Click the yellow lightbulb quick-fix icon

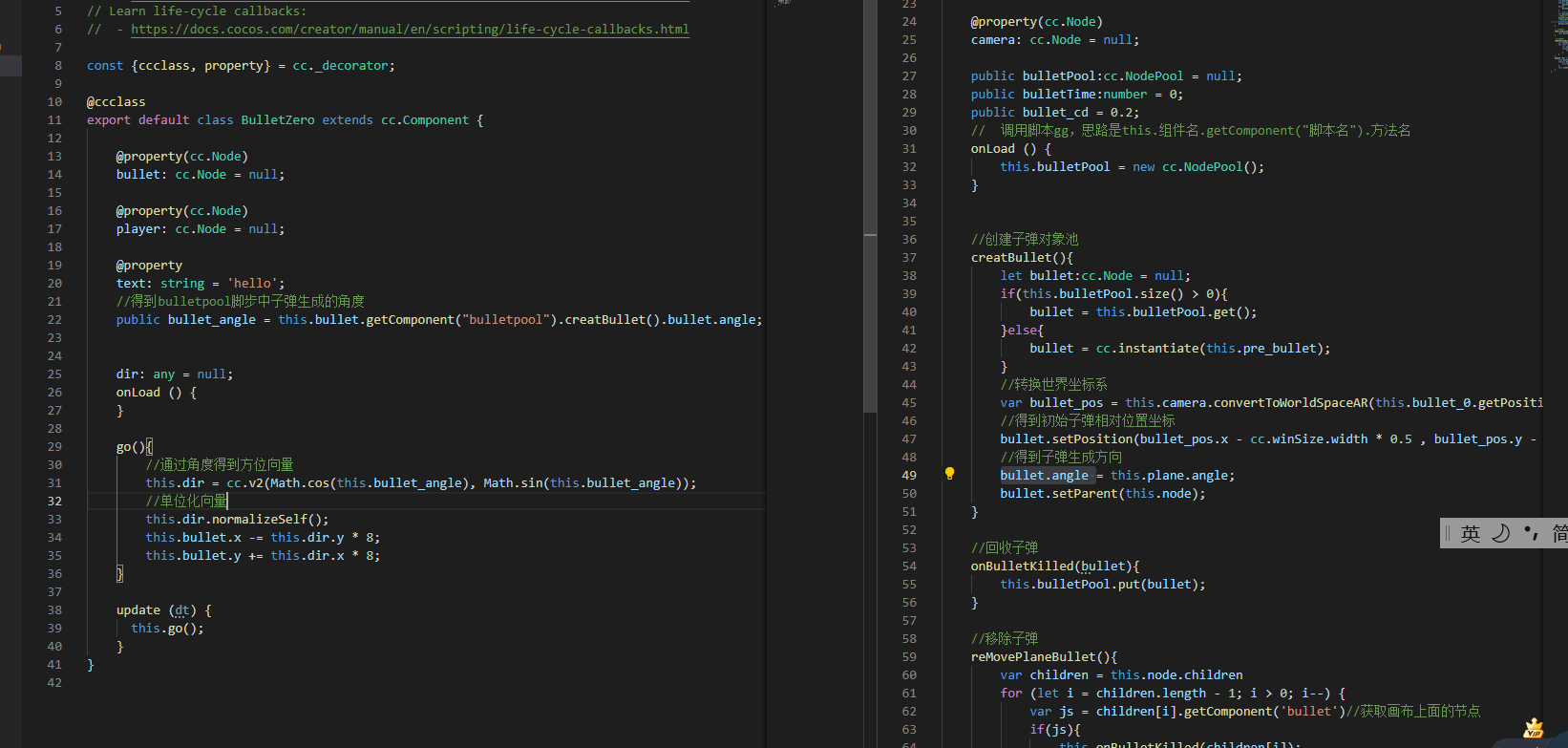click(949, 474)
